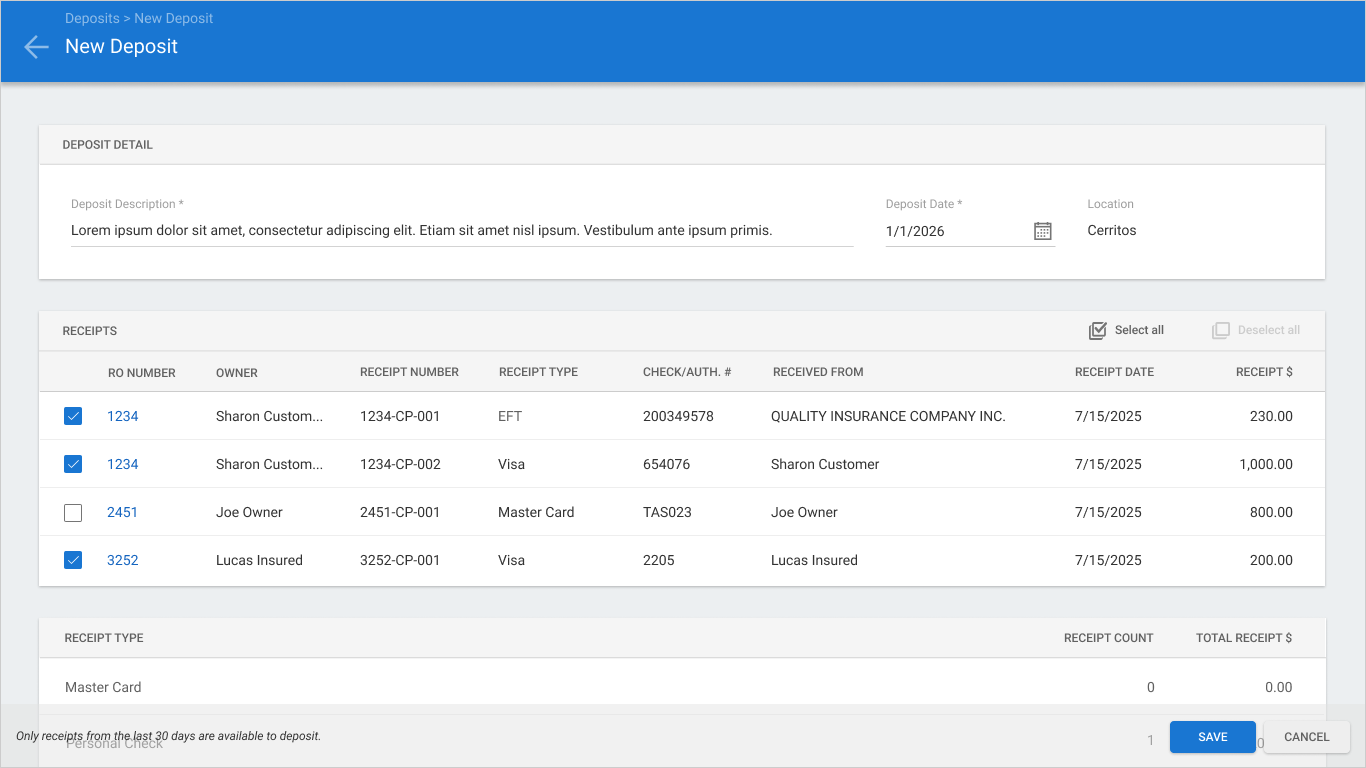Sort by RECEIPT DATE column header
The height and width of the screenshot is (768, 1366).
[1114, 372]
